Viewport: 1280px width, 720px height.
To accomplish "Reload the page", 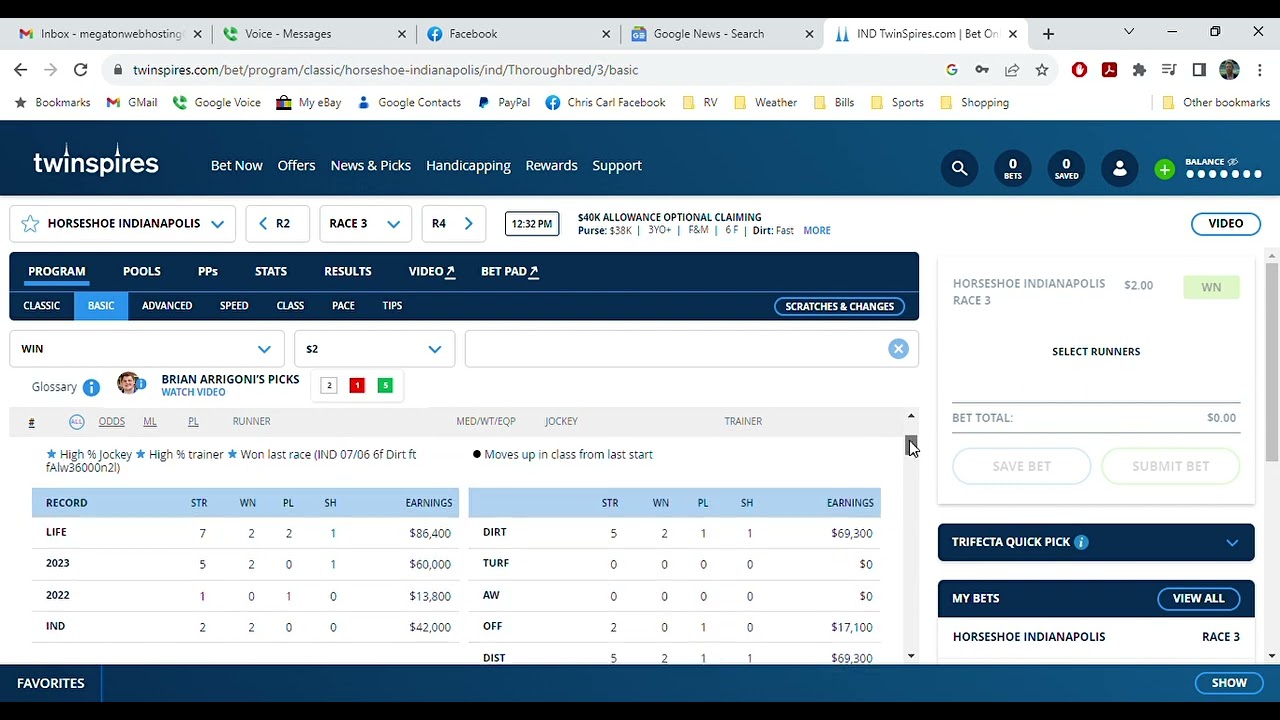I will pyautogui.click(x=80, y=70).
